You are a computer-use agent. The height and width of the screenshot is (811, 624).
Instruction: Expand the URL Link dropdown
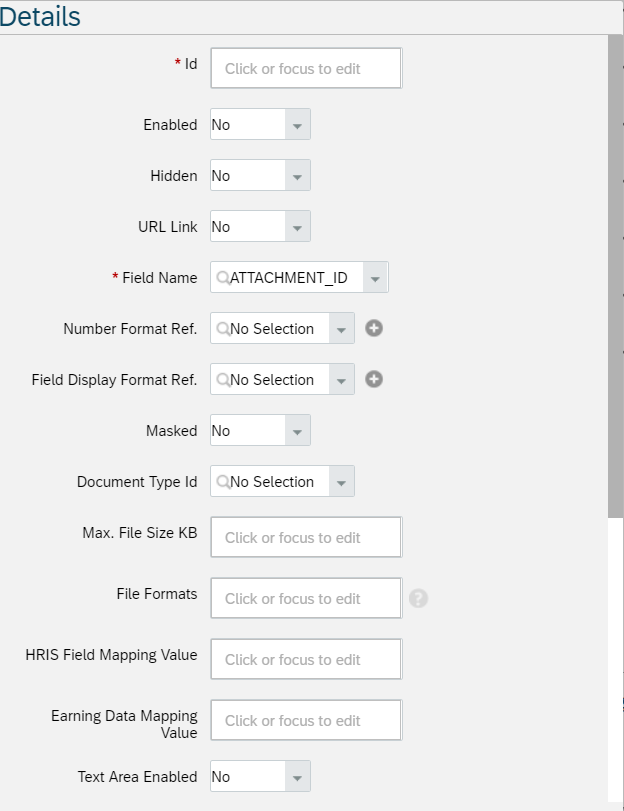[298, 226]
